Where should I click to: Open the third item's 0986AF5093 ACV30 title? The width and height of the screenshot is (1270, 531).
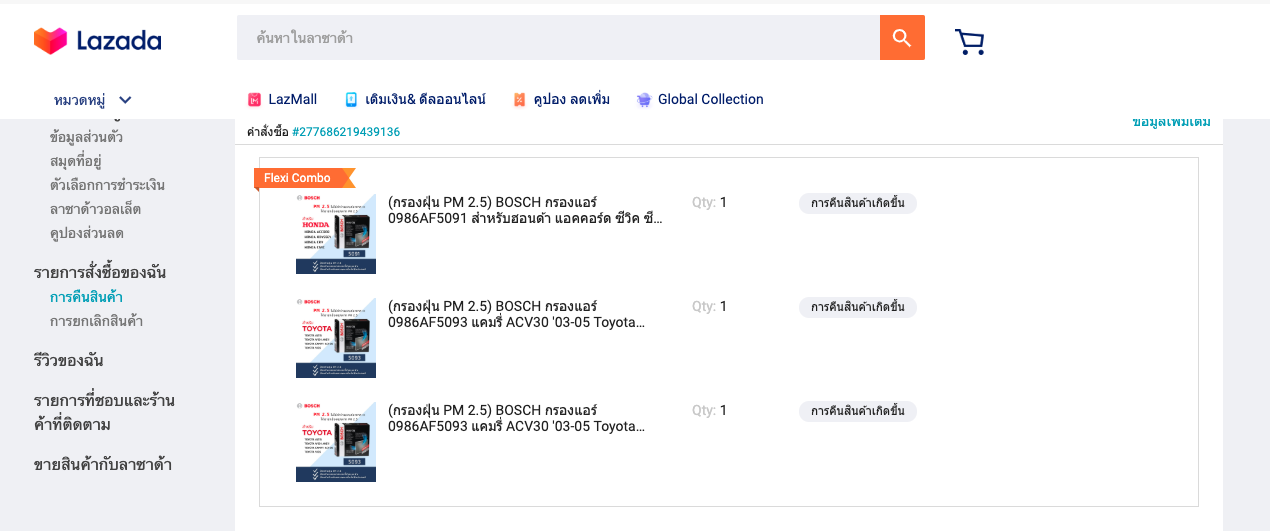tap(517, 418)
